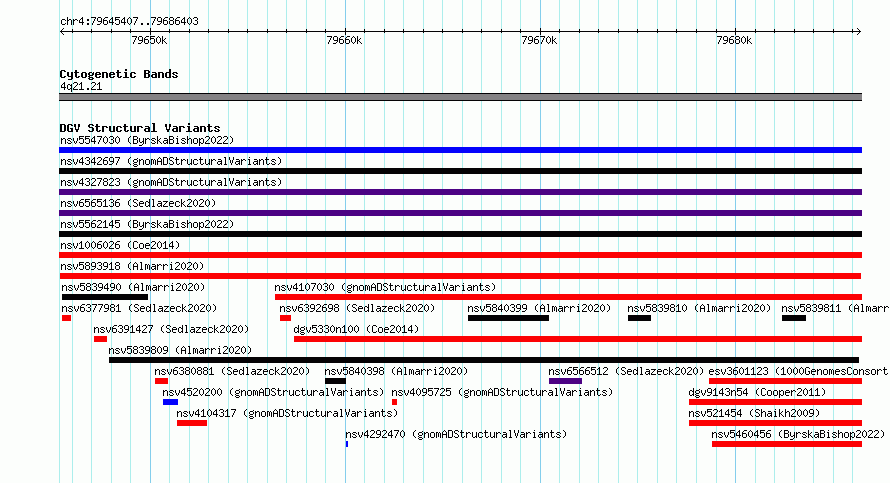Screen dimensions: 890x483
Task: Select the red dgv5330n100 variant bar
Action: pos(578,339)
